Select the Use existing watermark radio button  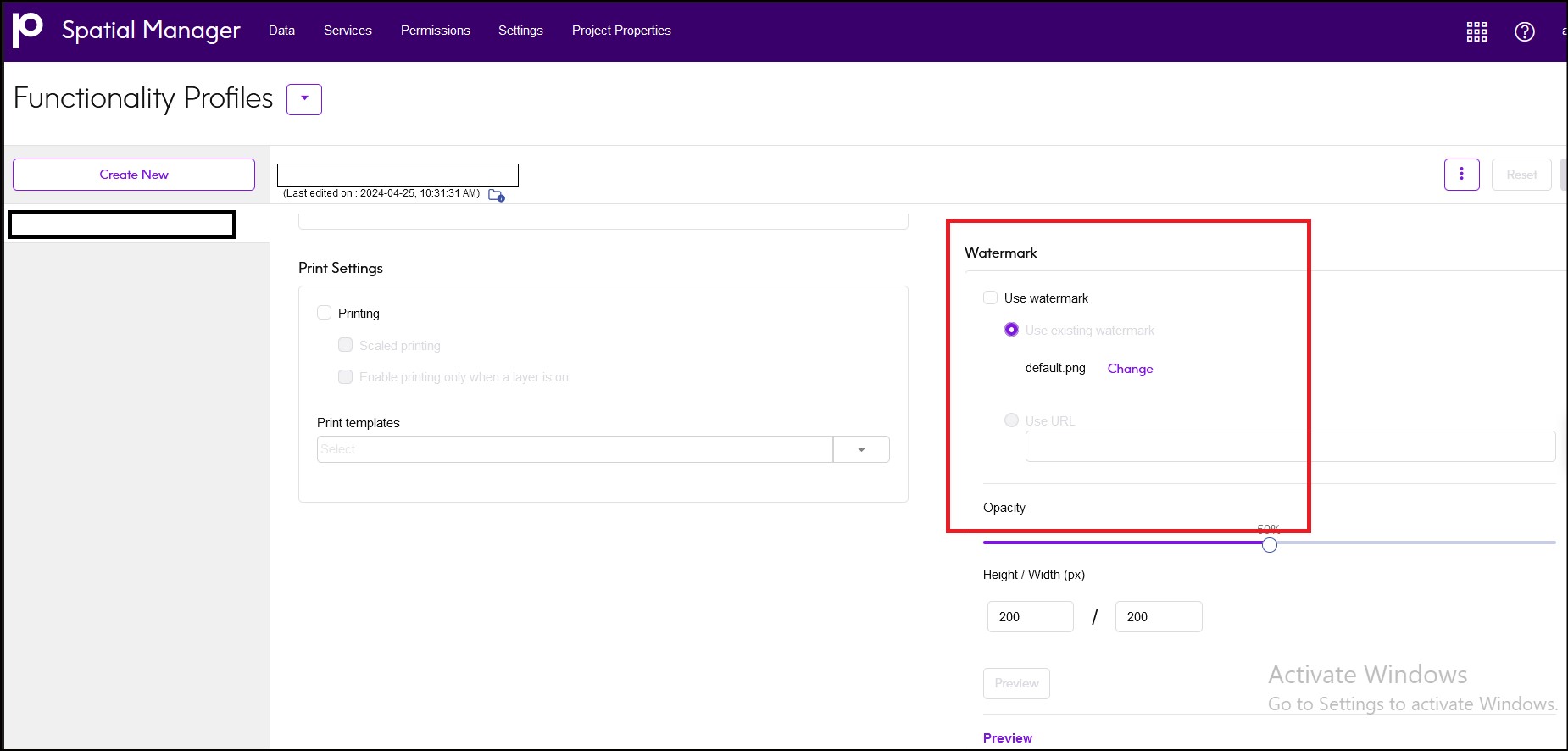click(x=1011, y=330)
